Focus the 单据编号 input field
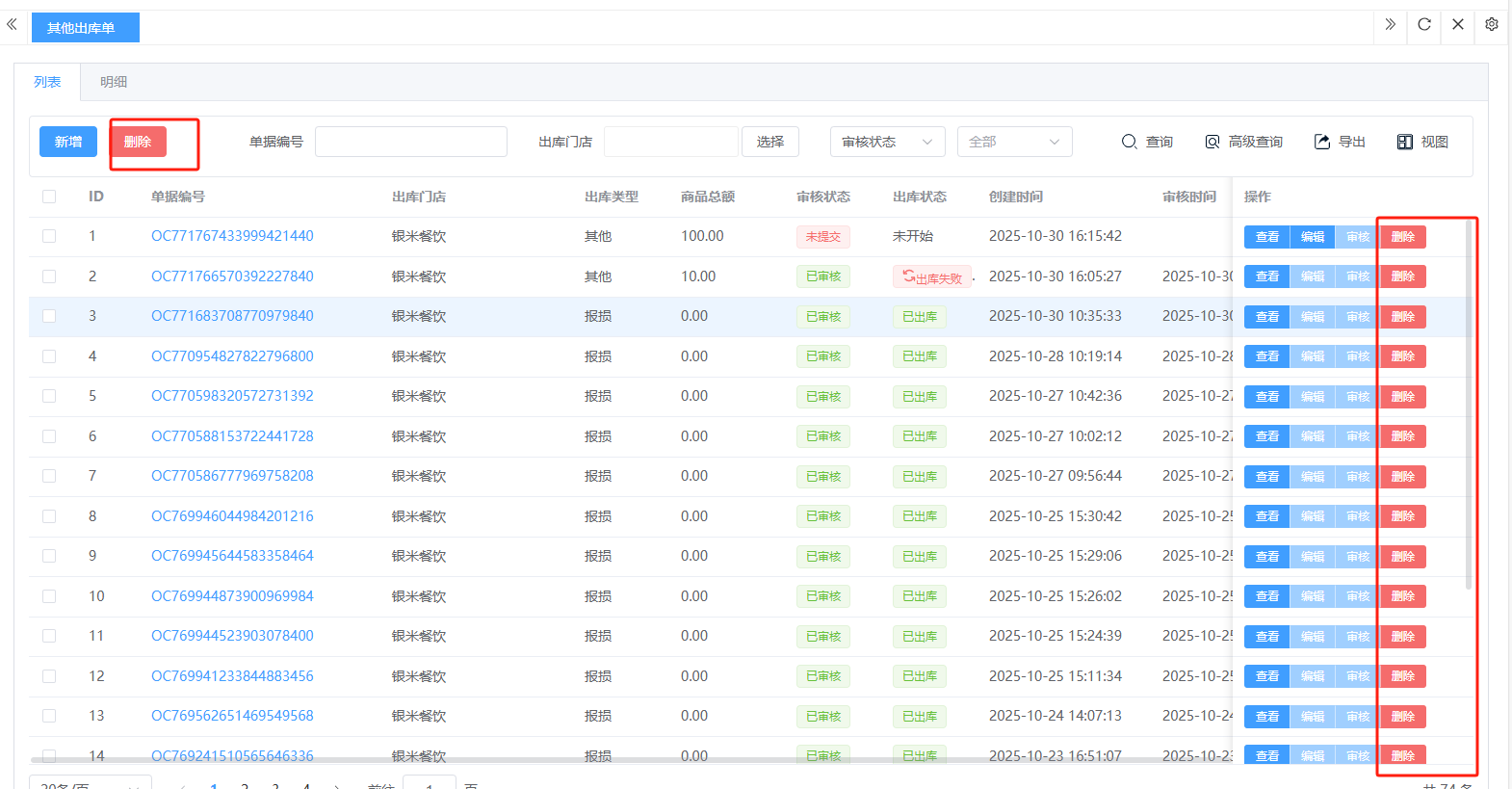The width and height of the screenshot is (1512, 789). pos(411,142)
